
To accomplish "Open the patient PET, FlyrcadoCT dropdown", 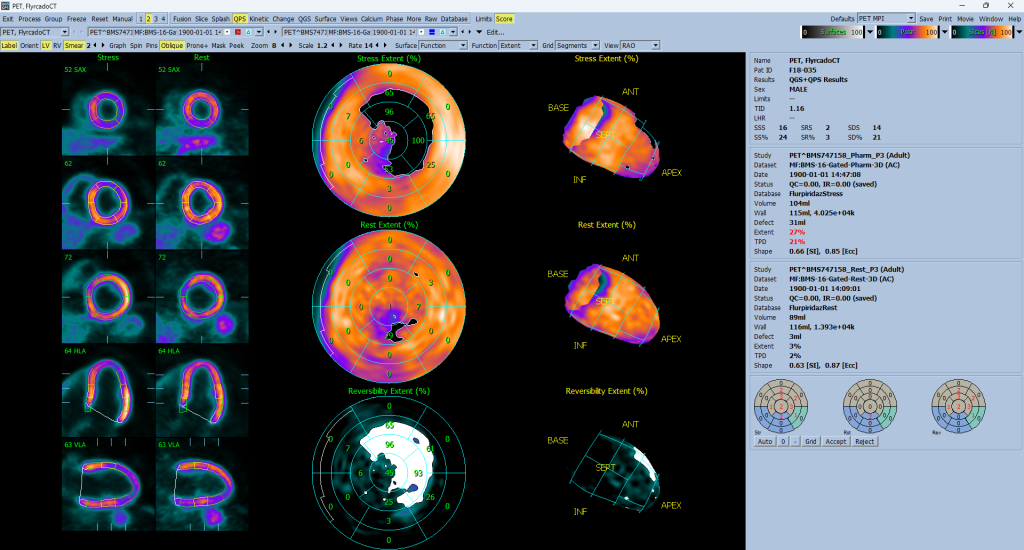I will (x=64, y=32).
